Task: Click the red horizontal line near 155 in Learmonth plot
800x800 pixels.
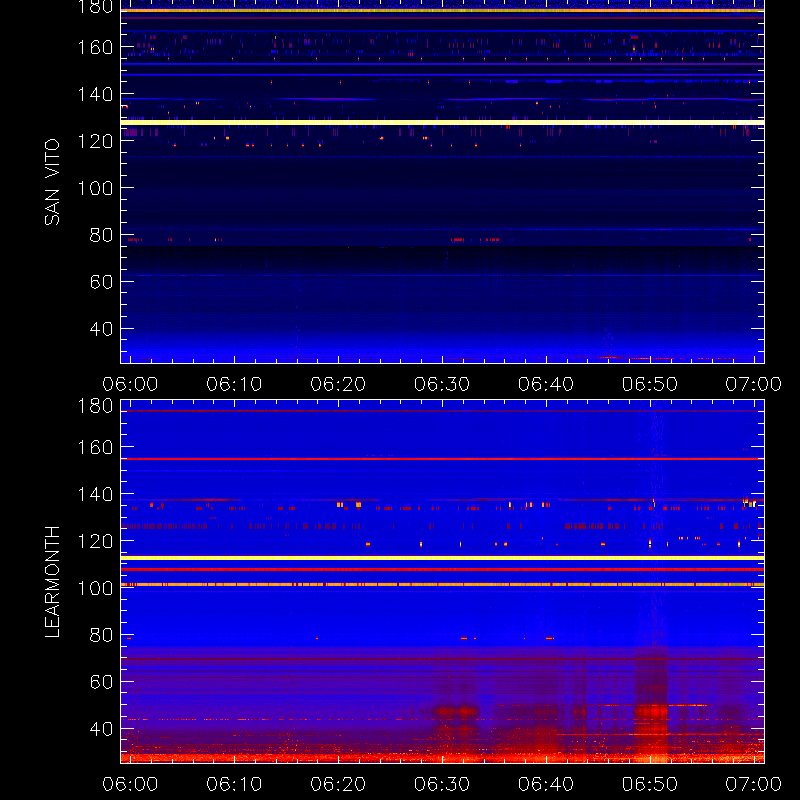Action: tap(442, 459)
